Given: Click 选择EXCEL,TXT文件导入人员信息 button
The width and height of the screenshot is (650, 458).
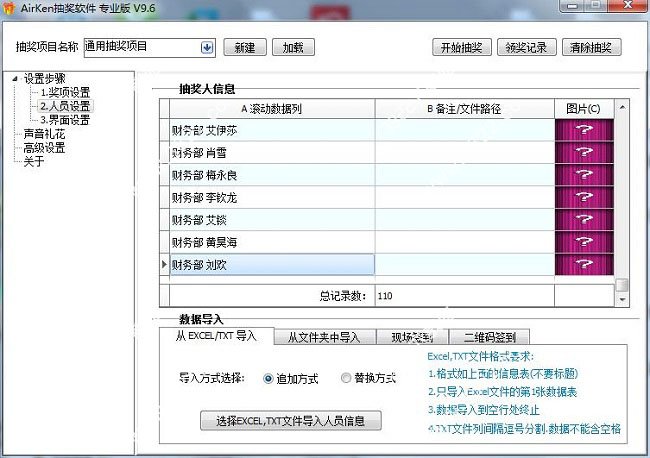Looking at the screenshot, I should (x=291, y=421).
